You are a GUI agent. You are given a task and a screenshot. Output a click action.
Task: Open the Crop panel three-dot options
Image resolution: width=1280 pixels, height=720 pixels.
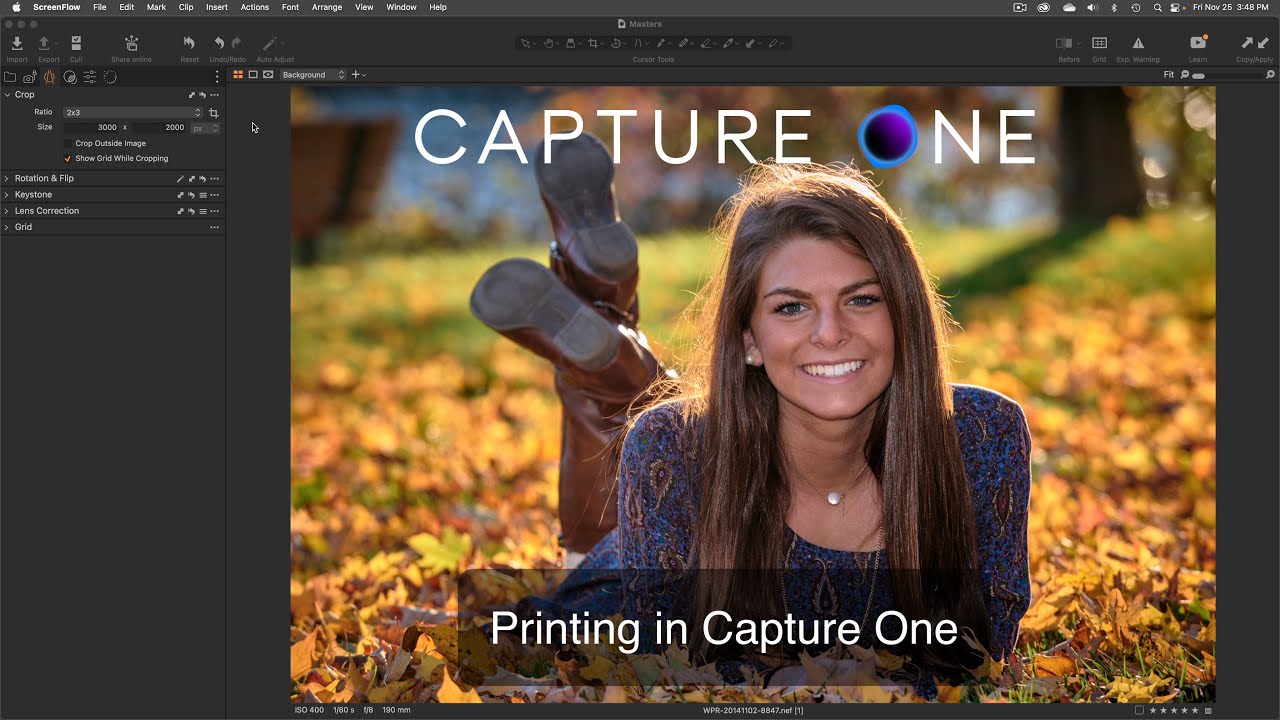[214, 95]
